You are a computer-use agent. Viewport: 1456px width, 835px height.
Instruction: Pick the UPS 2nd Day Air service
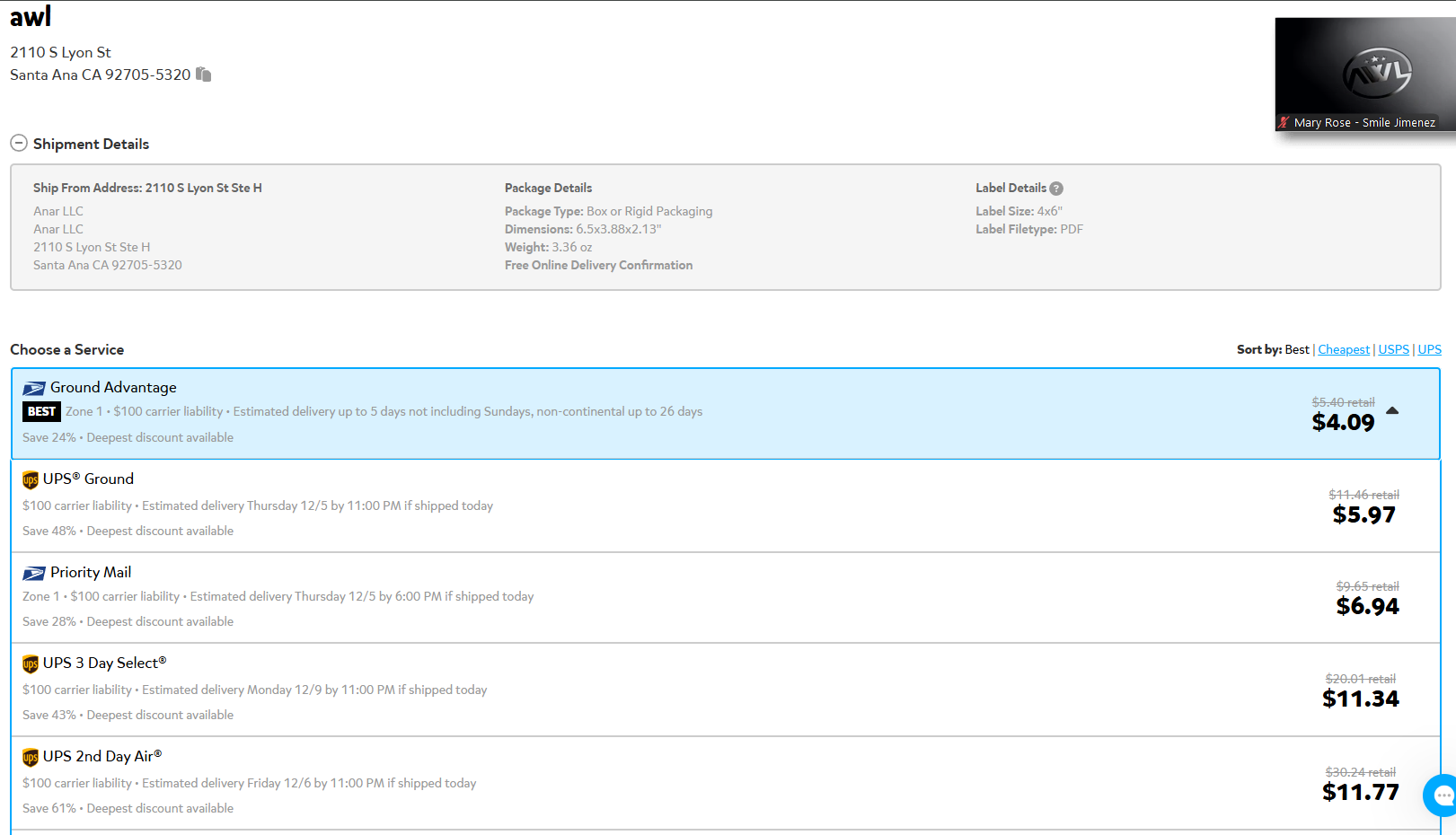click(x=726, y=783)
